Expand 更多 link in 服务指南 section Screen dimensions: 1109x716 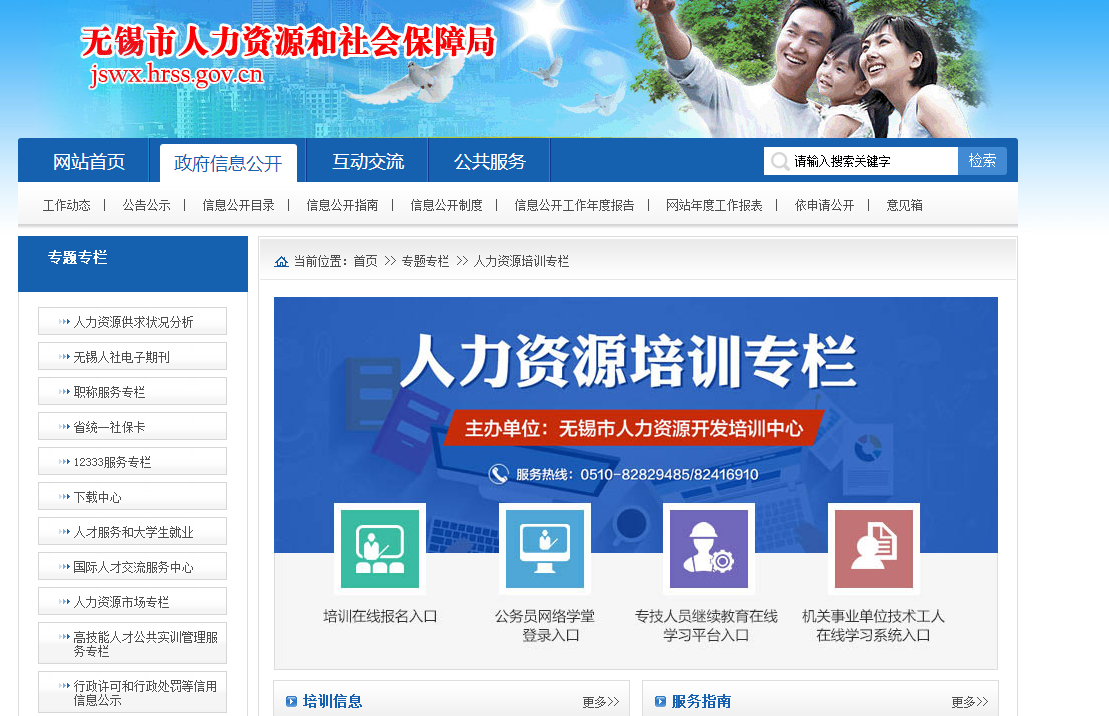click(x=969, y=702)
